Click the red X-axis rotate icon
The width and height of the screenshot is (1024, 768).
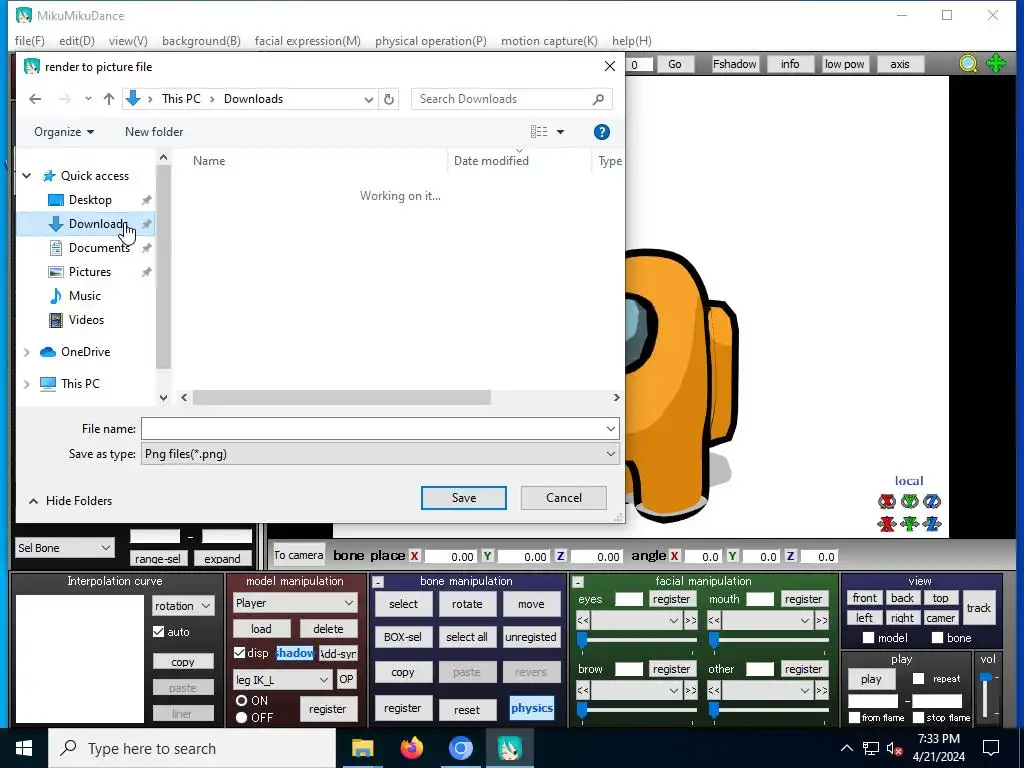tap(887, 501)
